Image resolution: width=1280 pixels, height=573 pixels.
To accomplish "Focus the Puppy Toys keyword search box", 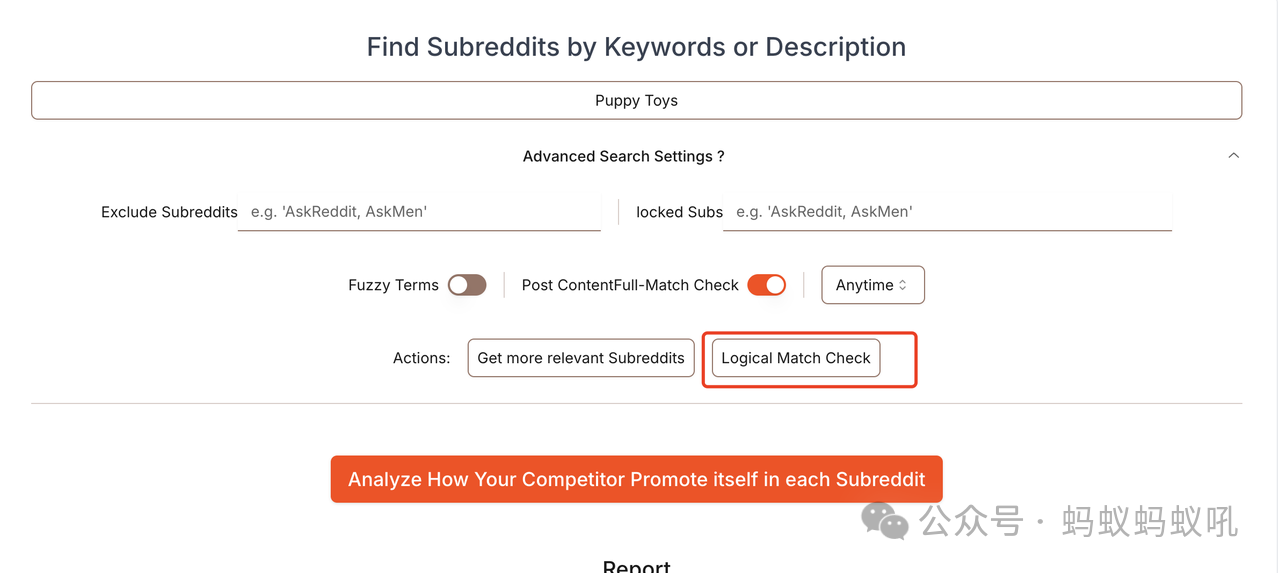I will [x=636, y=101].
